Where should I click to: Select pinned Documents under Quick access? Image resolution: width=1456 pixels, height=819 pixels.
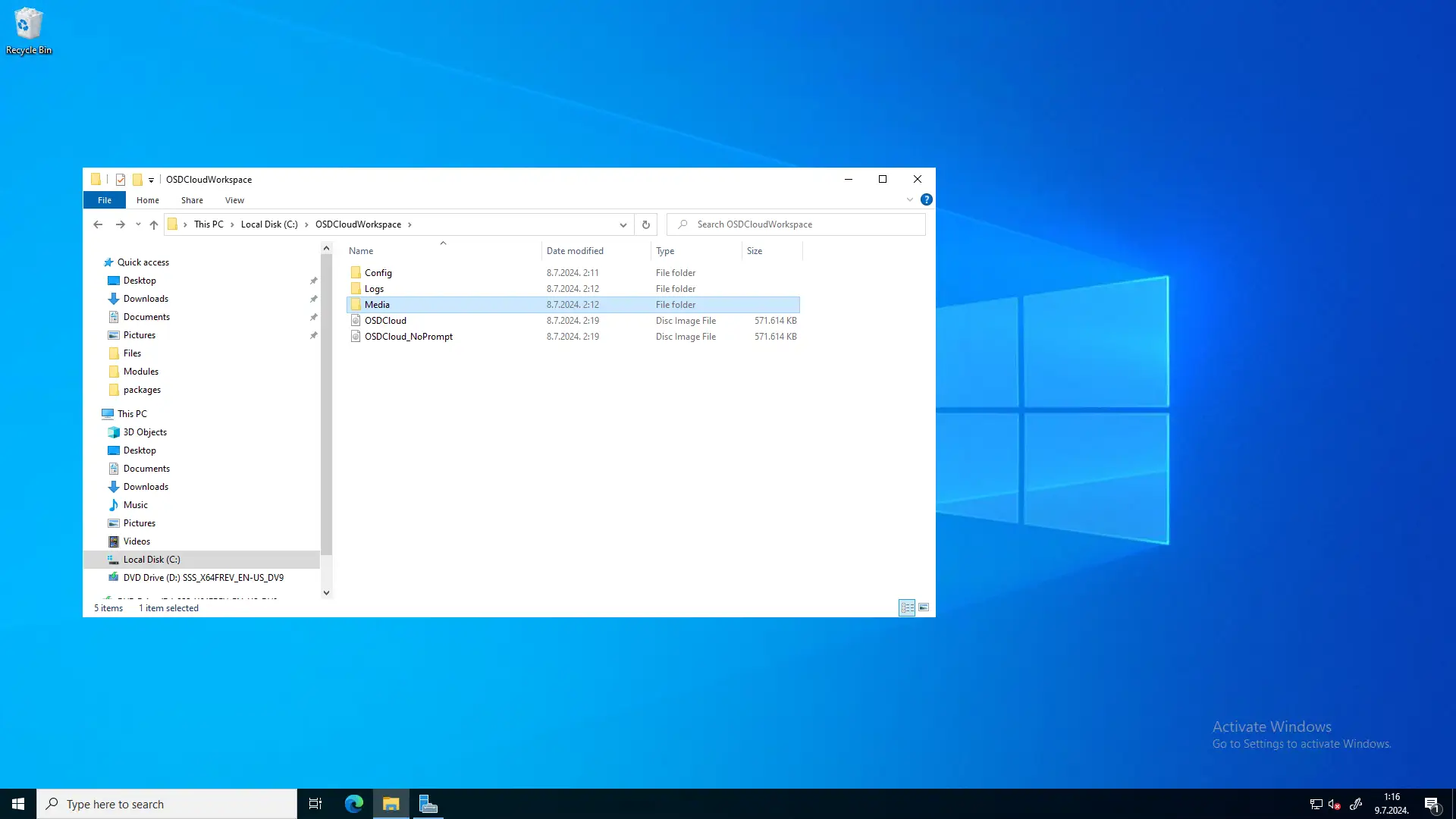[146, 317]
